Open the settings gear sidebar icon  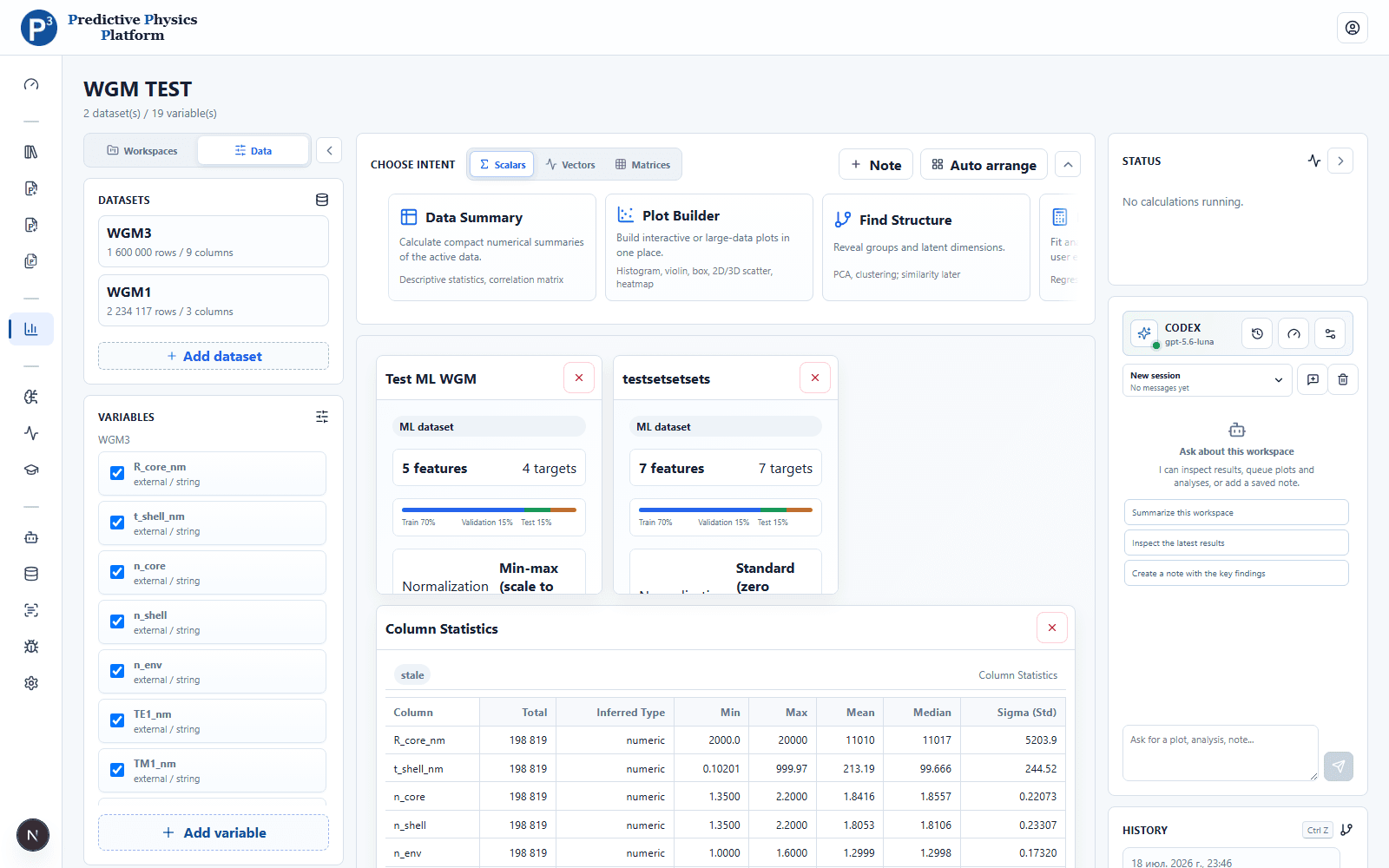pos(31,683)
